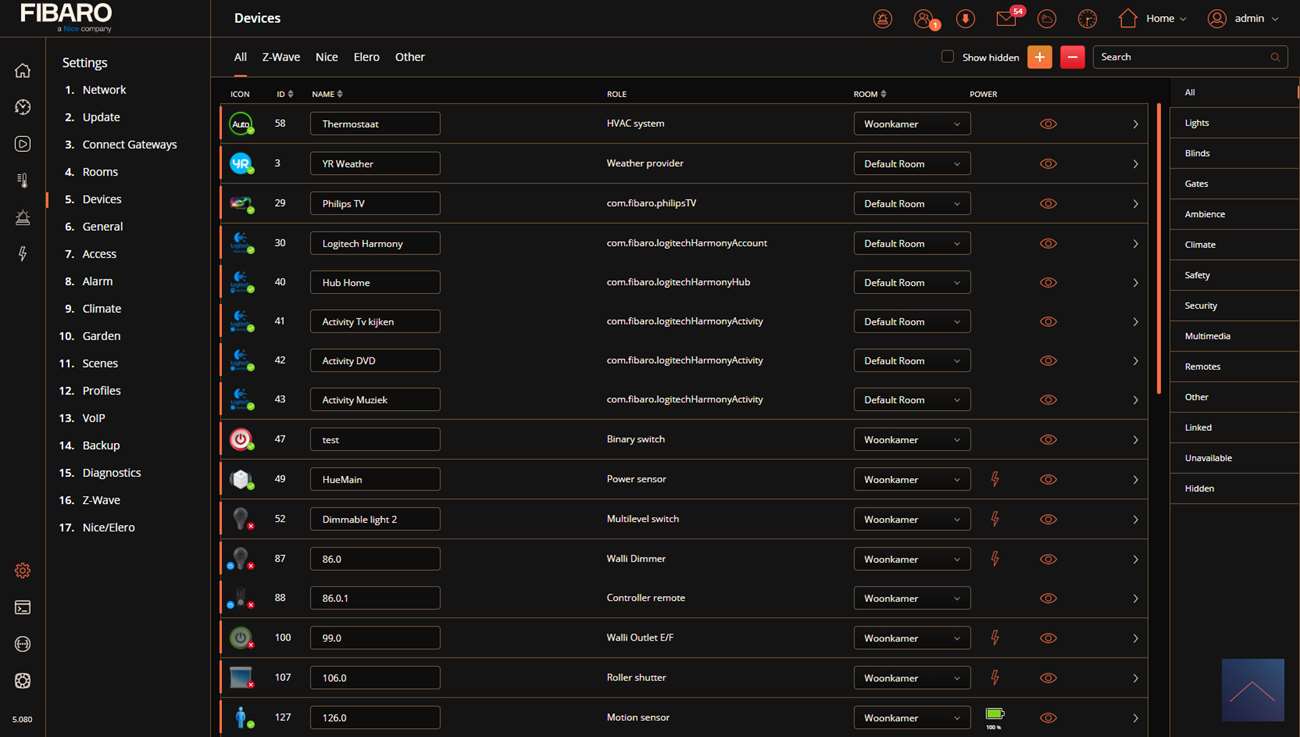Screen dimensions: 1300x737
Task: Click the home icon in left sidebar
Action: tap(22, 71)
